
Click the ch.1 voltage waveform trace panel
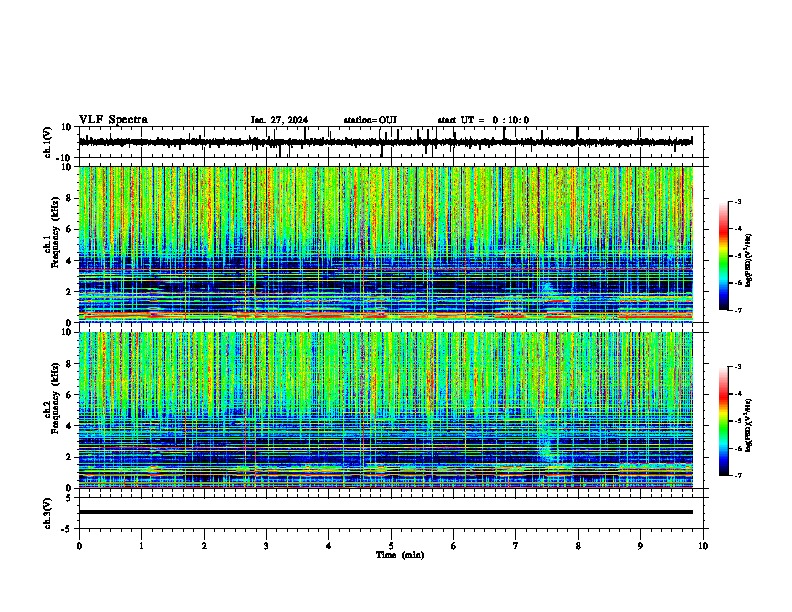(391, 142)
